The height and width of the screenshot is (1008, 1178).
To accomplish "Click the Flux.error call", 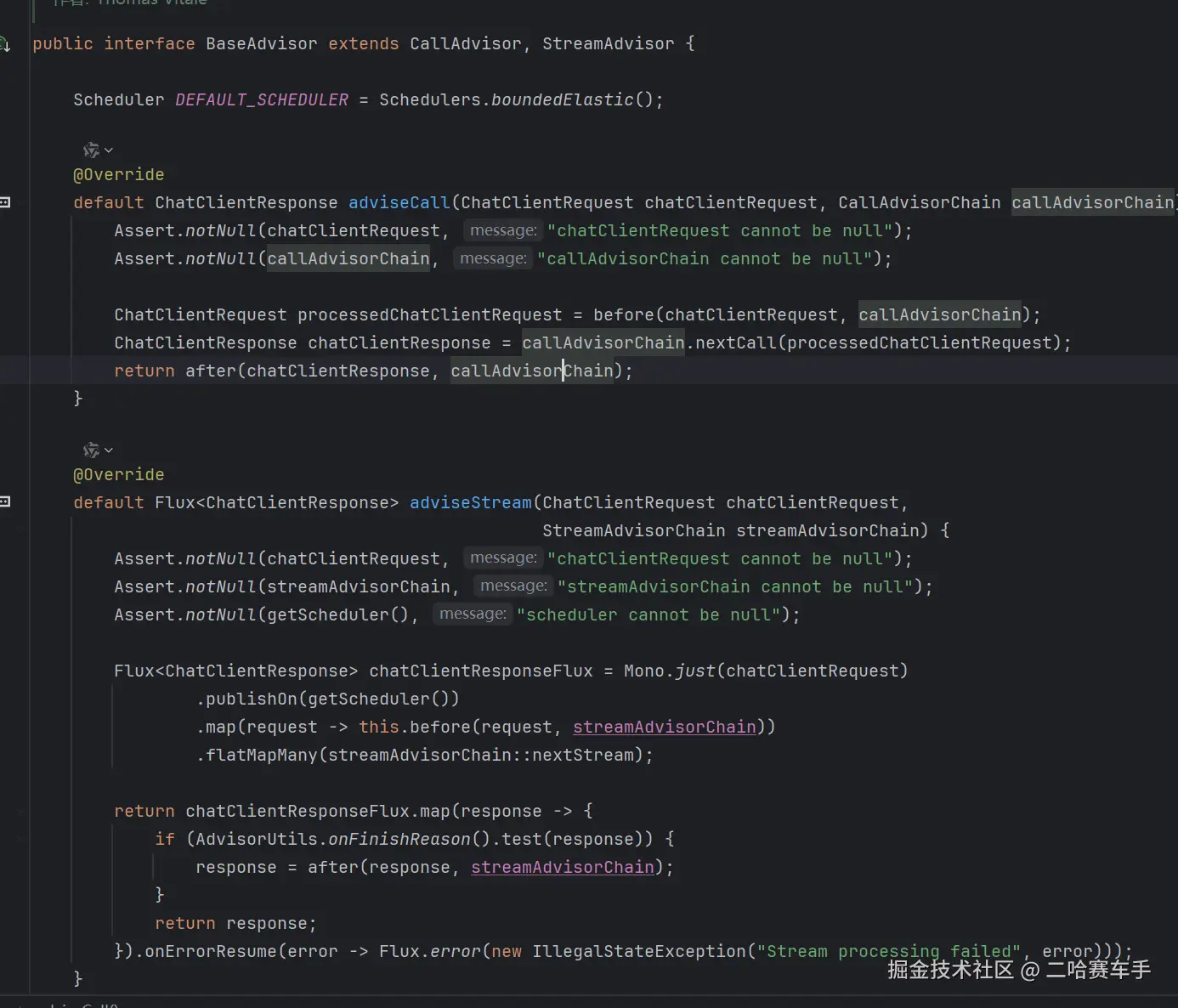I will tap(430, 951).
